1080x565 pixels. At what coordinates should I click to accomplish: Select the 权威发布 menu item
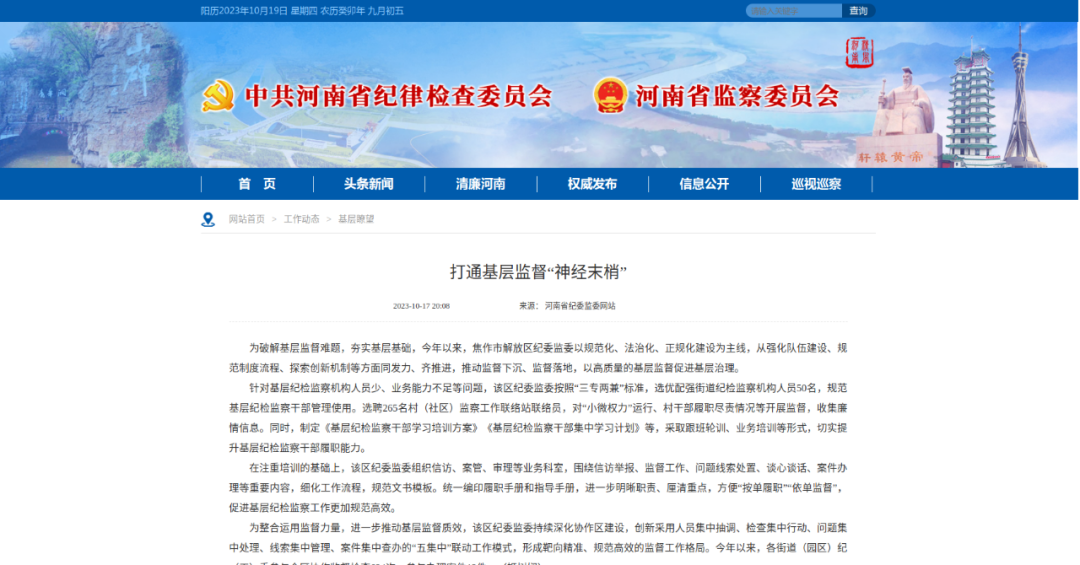click(593, 184)
